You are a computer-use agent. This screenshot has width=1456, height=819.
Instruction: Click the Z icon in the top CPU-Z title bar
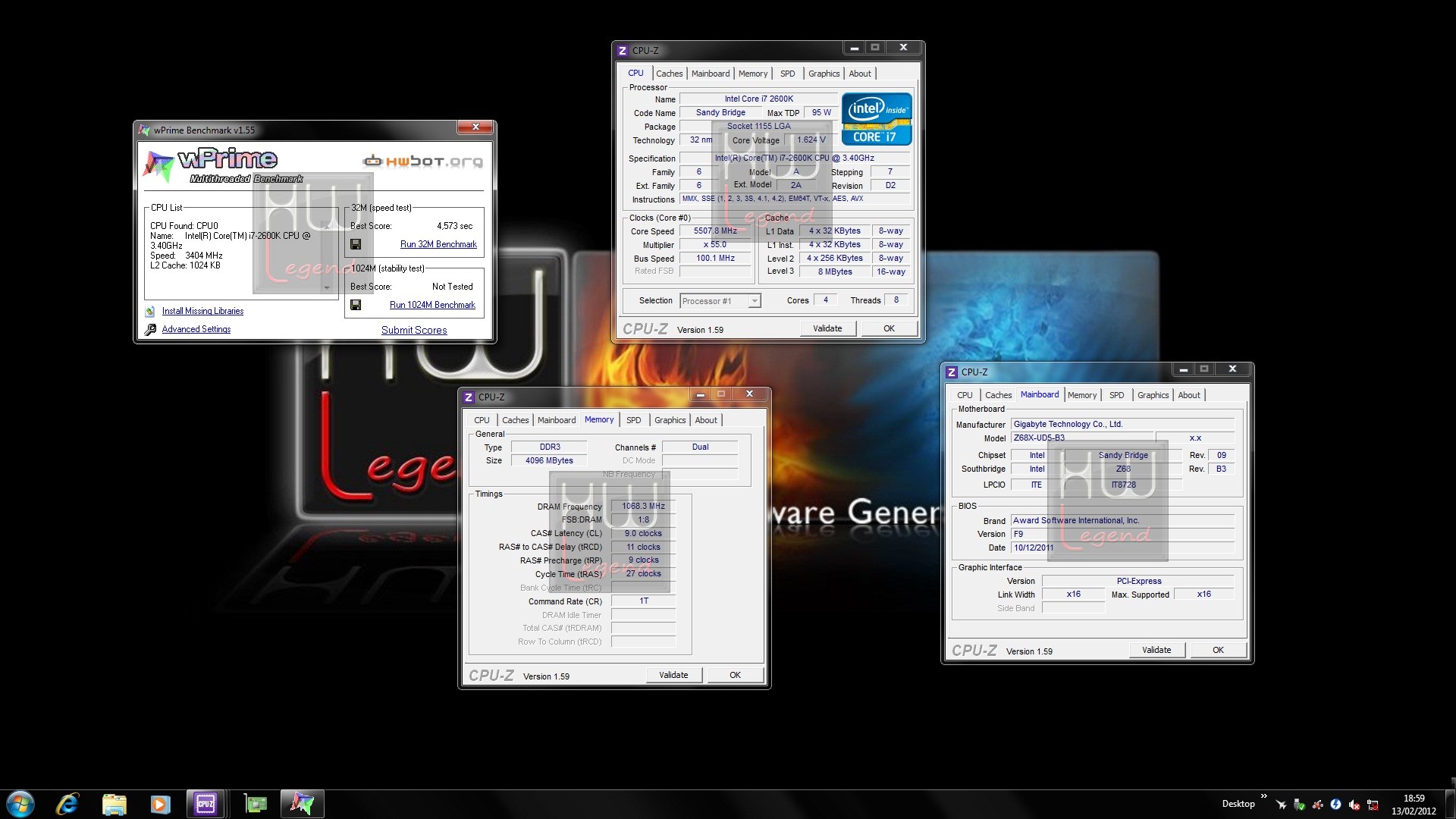pos(623,51)
